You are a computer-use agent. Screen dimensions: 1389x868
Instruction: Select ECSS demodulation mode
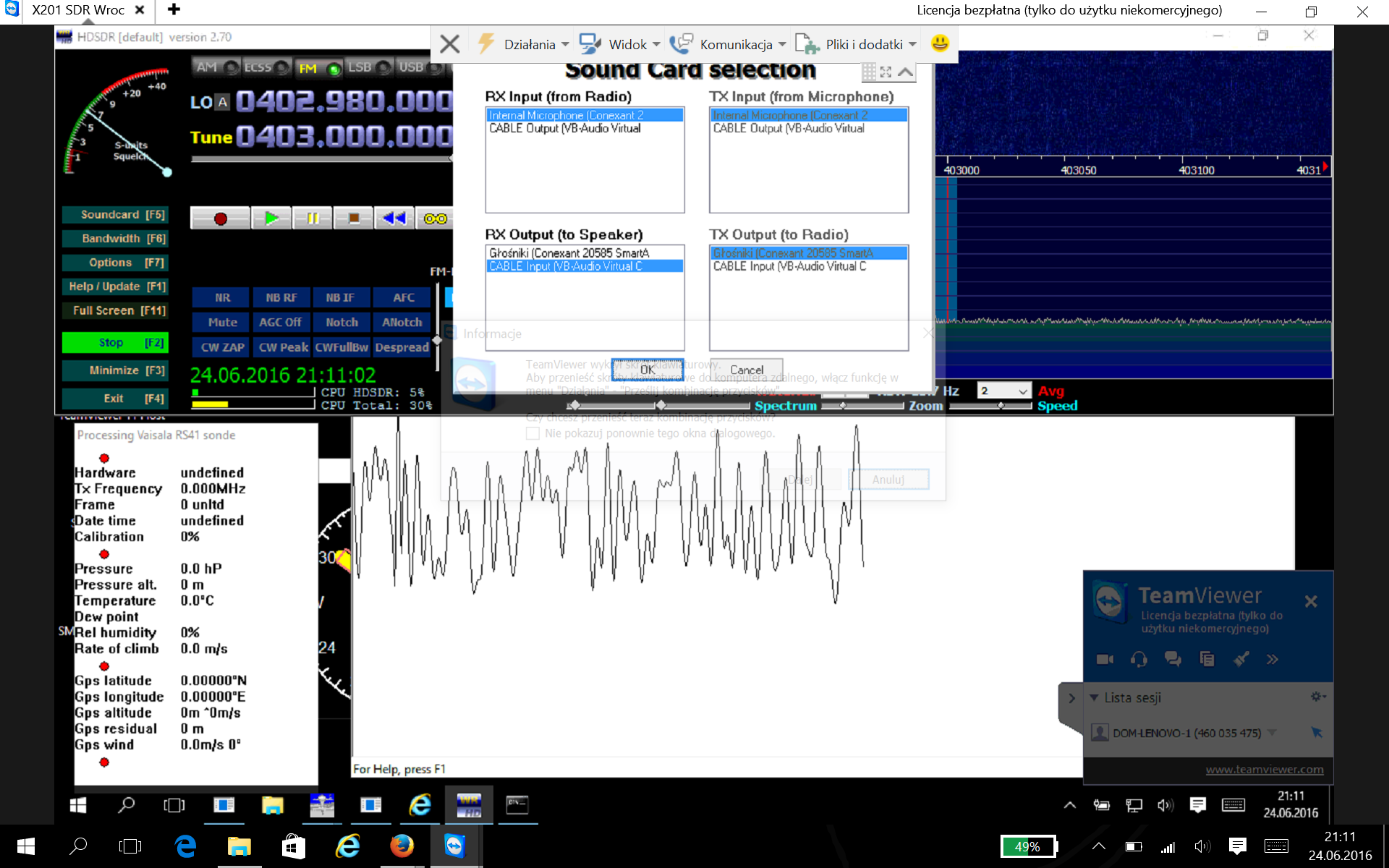click(266, 67)
